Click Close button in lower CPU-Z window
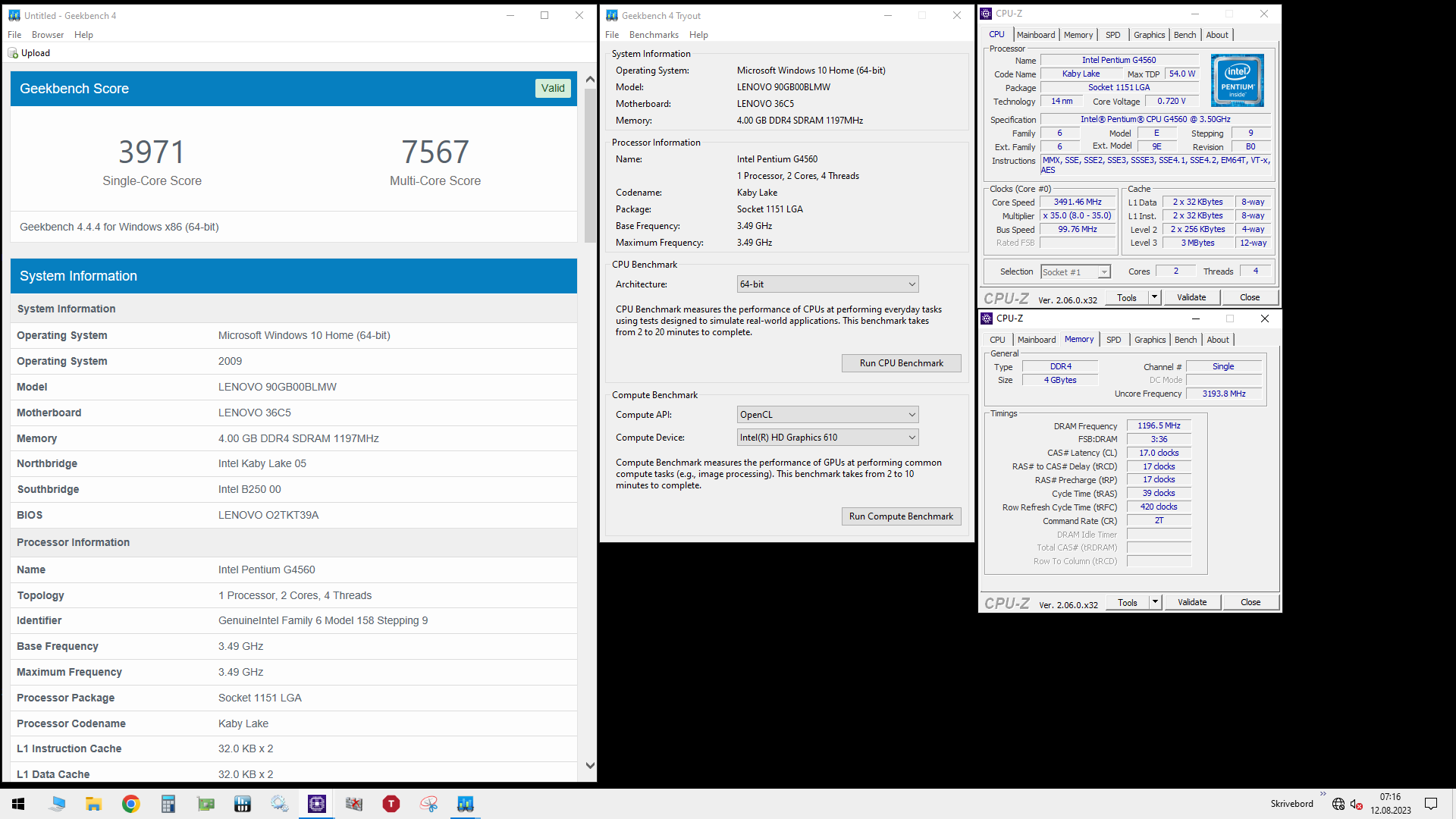The image size is (1456, 819). tap(1250, 602)
